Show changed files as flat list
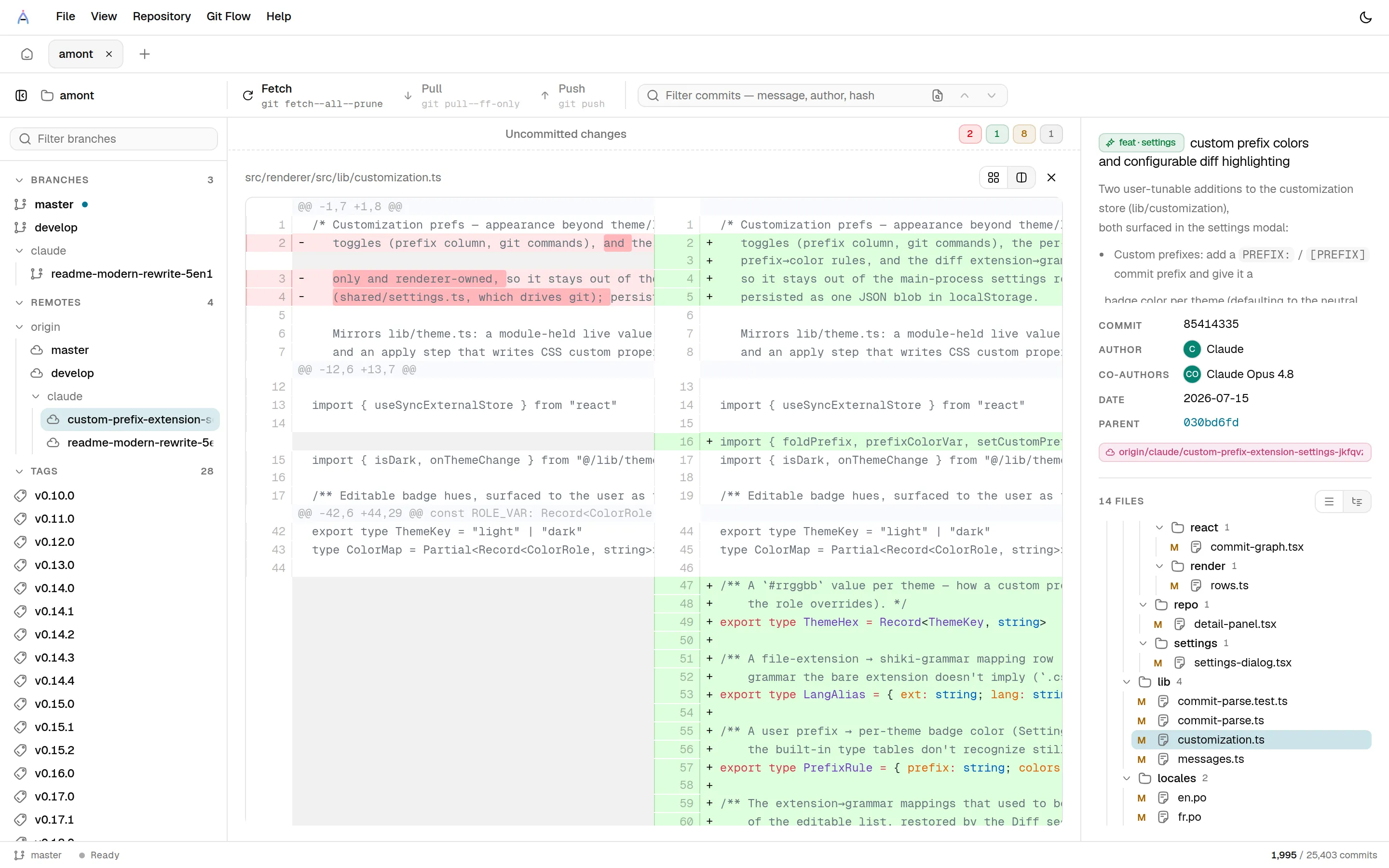Screen dimensions: 1389x868 point(1329,501)
